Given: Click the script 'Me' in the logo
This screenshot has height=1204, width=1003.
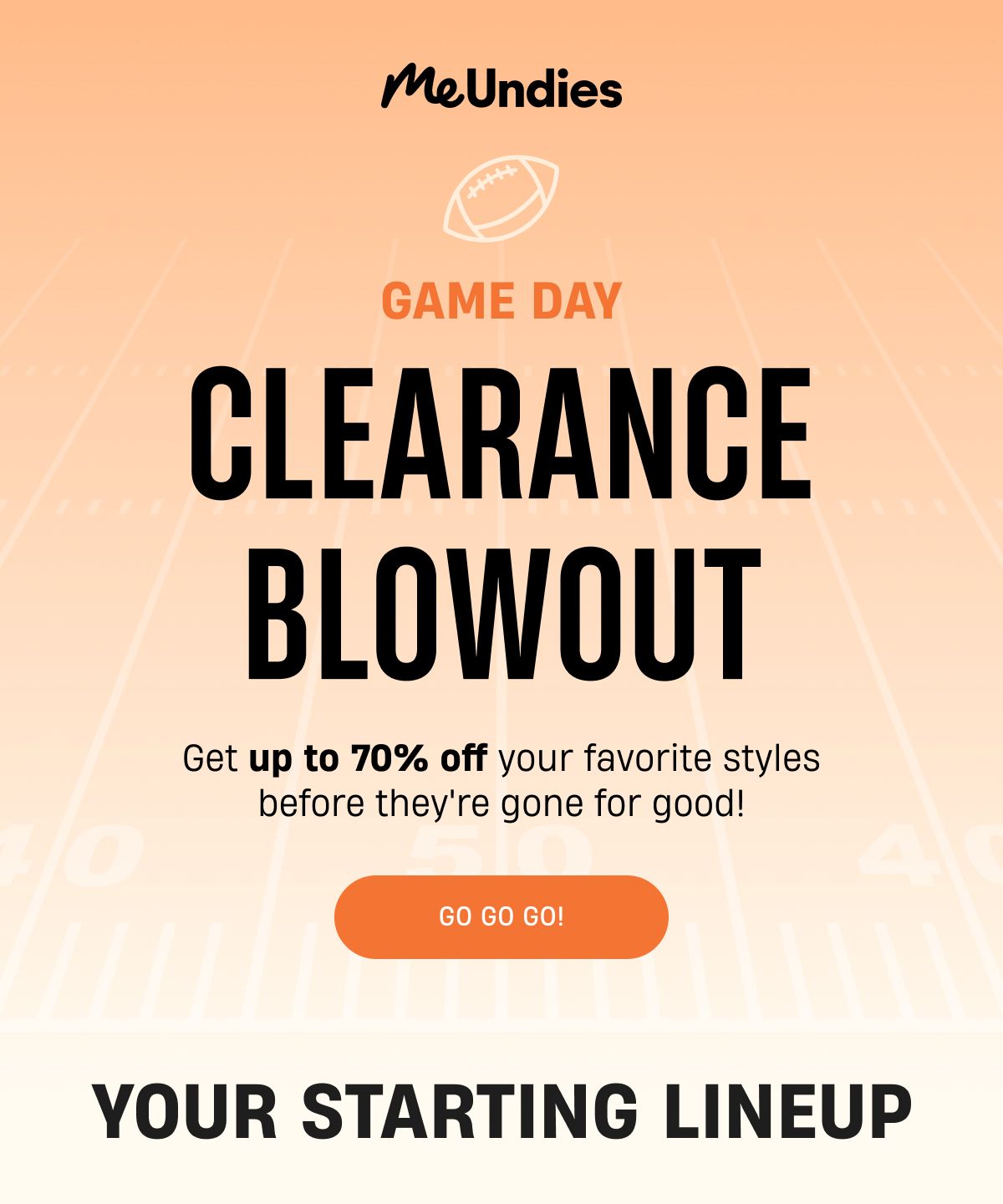Looking at the screenshot, I should [x=423, y=86].
